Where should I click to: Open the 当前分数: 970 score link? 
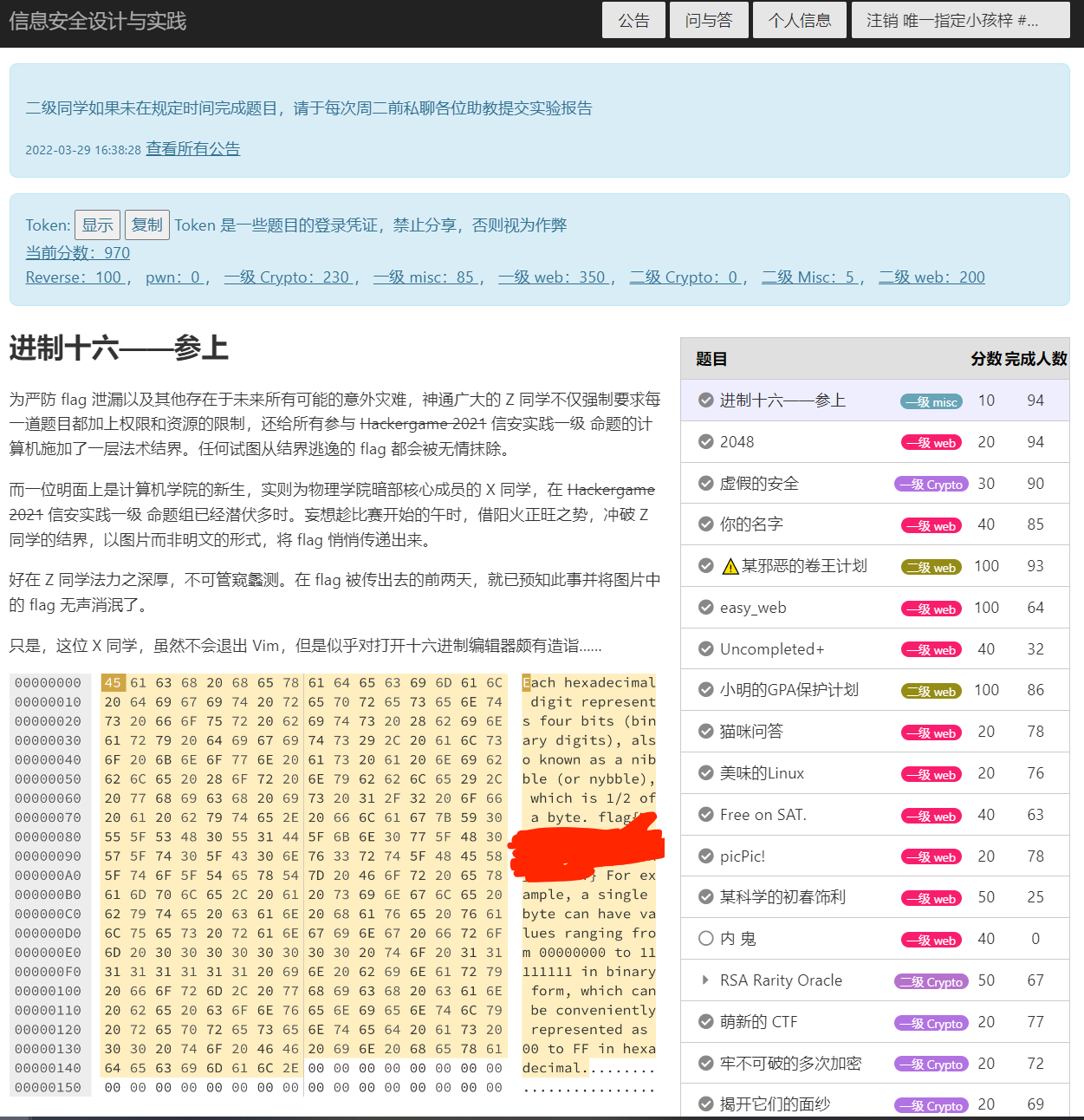tap(78, 253)
